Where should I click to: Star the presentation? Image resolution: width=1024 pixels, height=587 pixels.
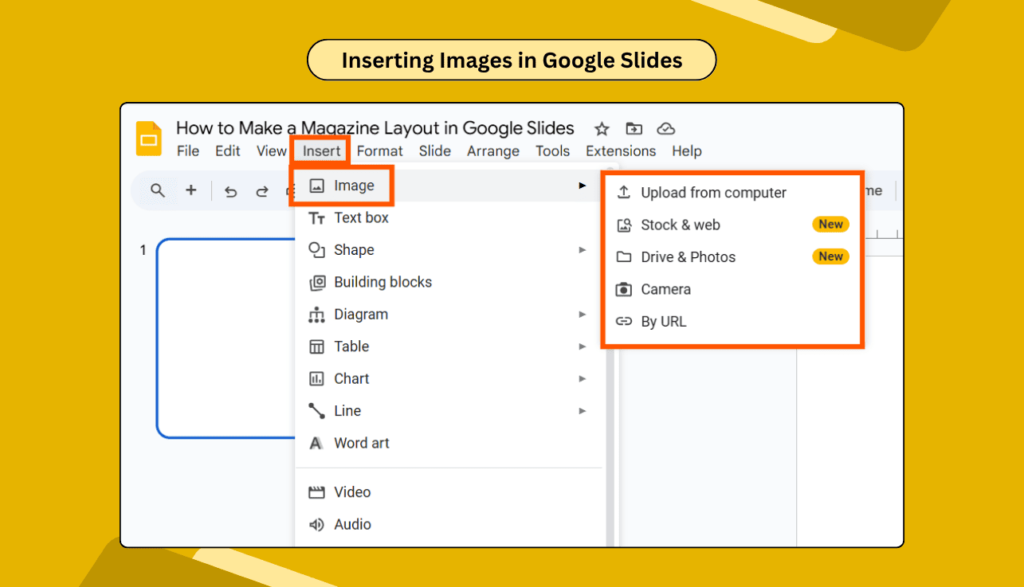click(x=601, y=128)
